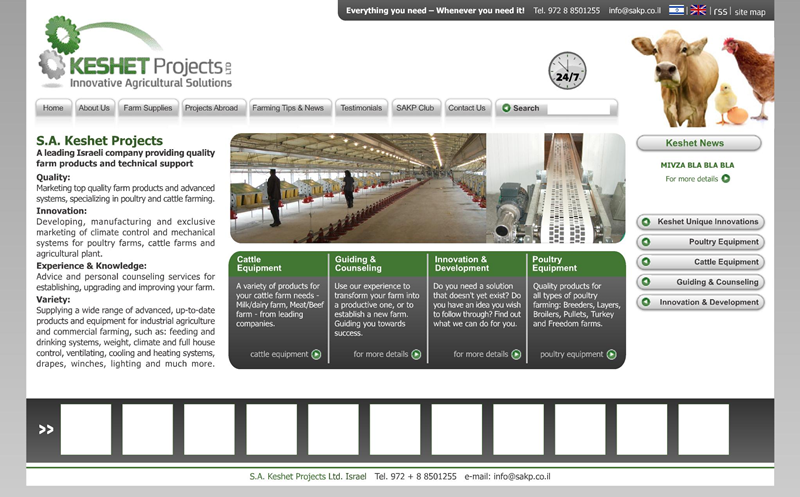Open the Farm Supplies menu item
Image resolution: width=800 pixels, height=497 pixels.
[x=148, y=108]
